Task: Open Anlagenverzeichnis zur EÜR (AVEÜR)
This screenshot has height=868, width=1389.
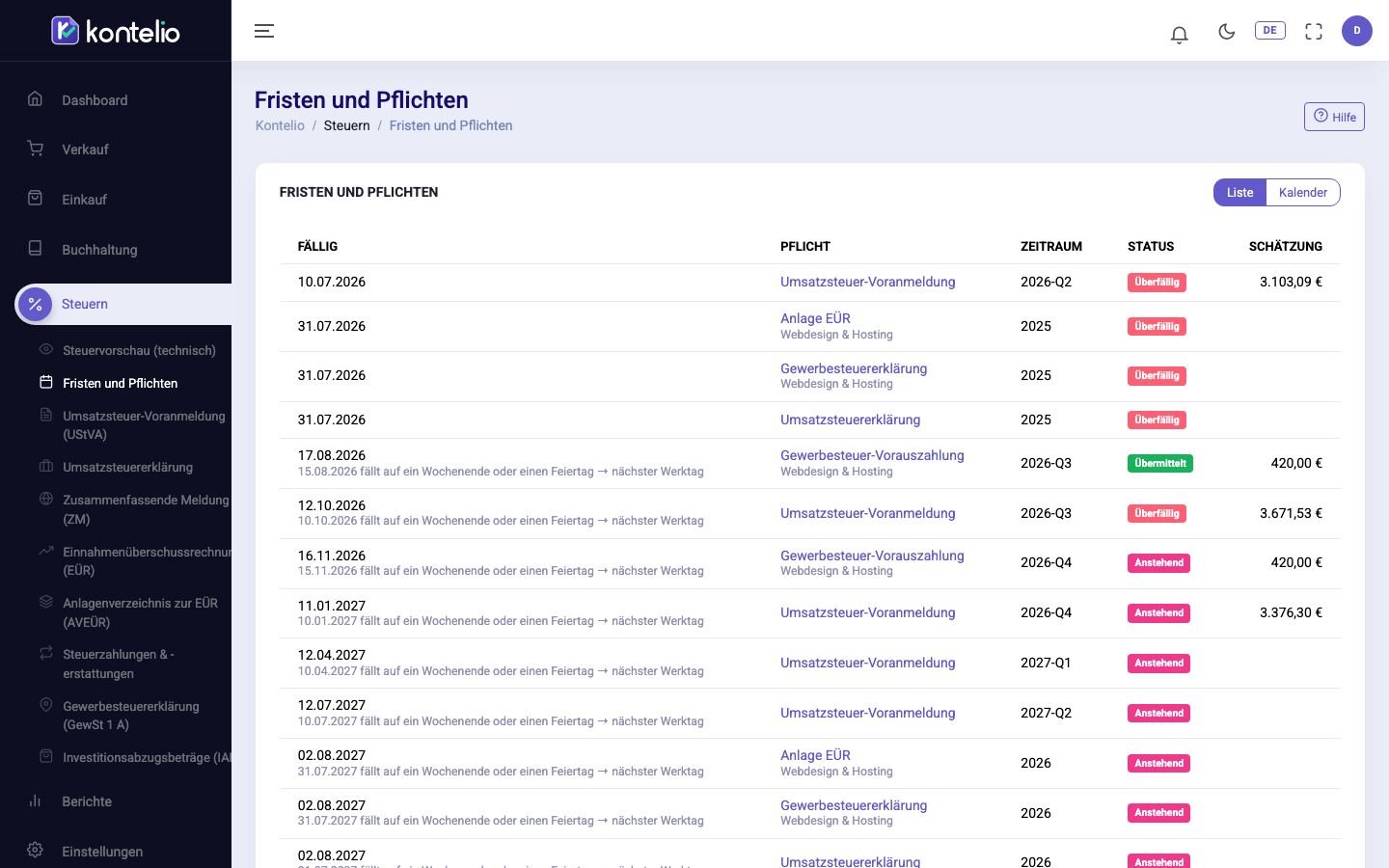Action: (140, 612)
